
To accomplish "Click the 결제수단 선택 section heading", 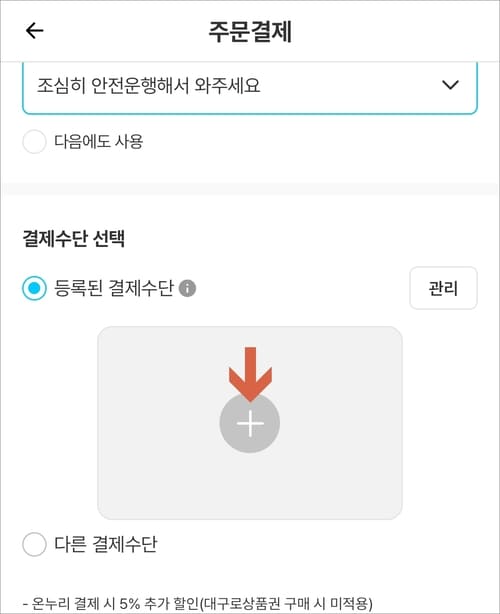I will [74, 238].
